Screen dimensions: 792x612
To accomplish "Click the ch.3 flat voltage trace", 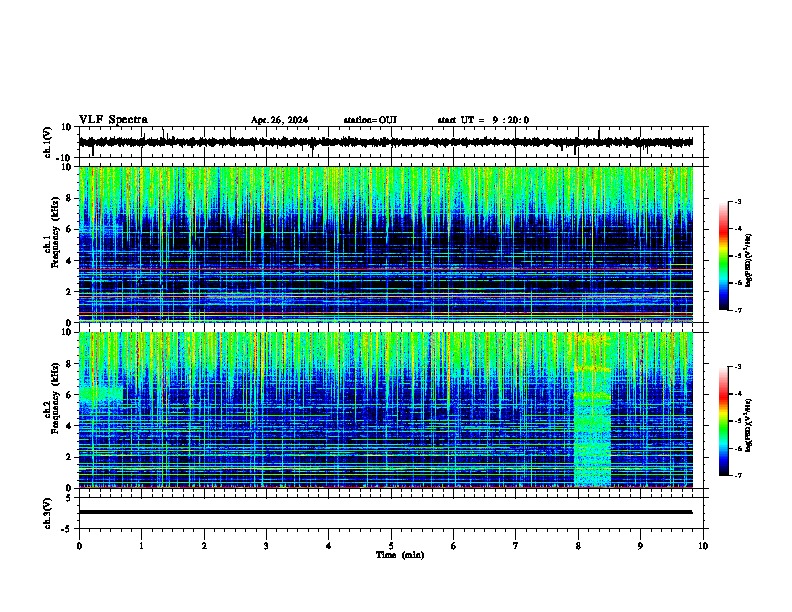I will 385,512.
